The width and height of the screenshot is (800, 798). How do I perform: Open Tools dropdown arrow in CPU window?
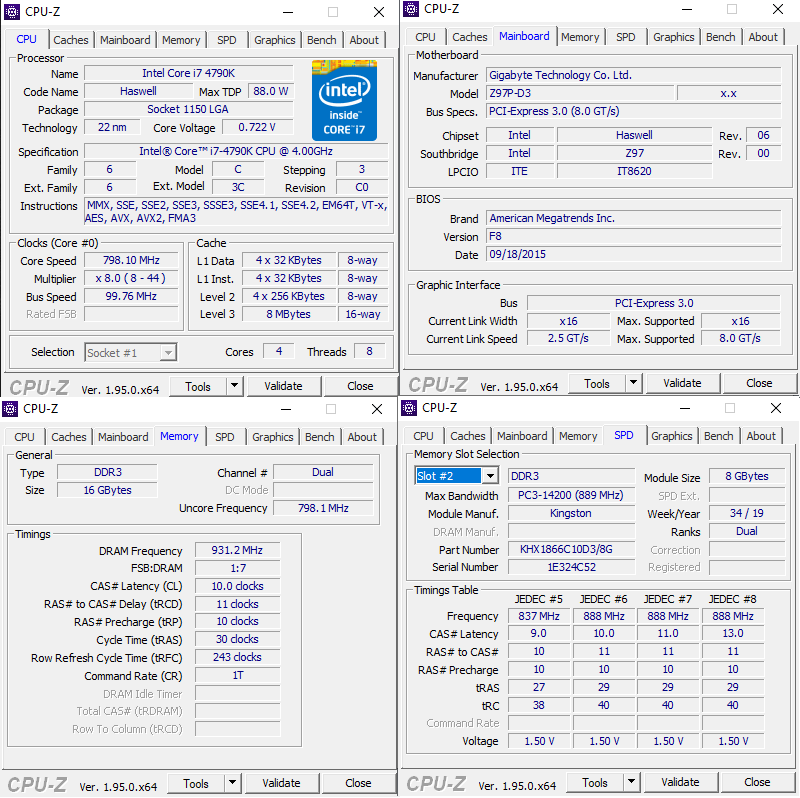[x=234, y=386]
